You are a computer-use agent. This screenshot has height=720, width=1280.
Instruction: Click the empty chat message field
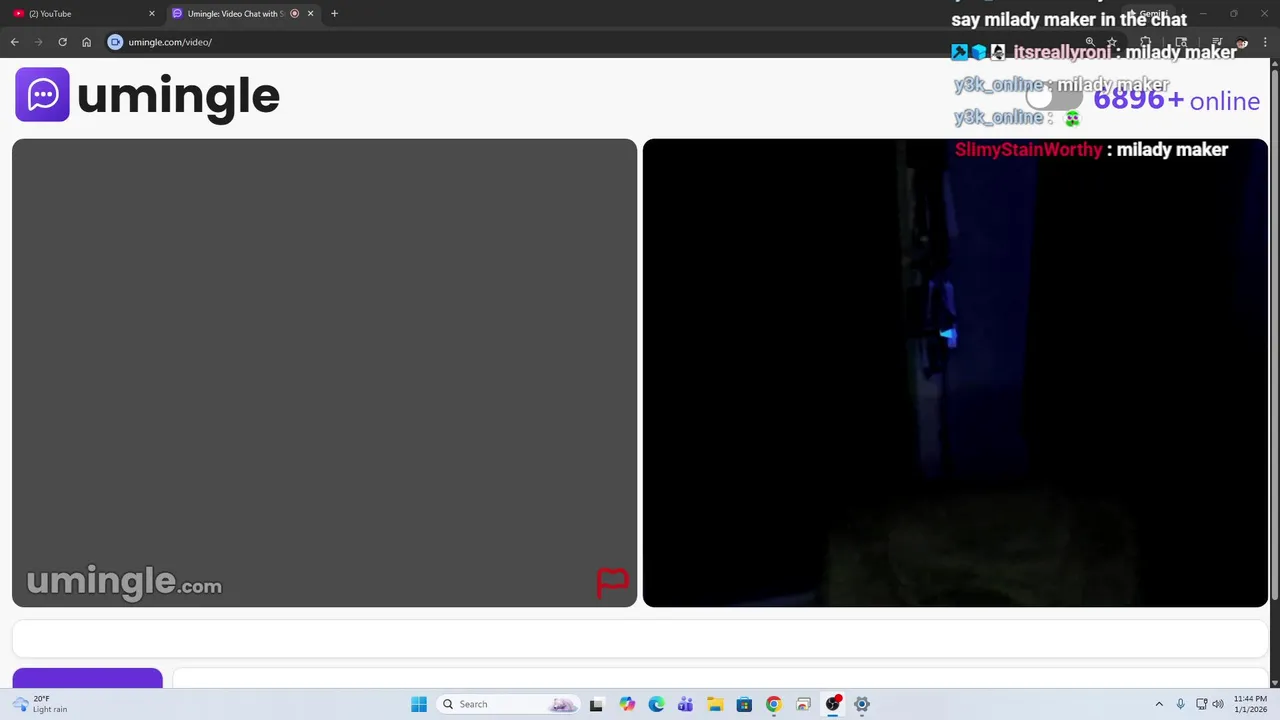[x=640, y=638]
